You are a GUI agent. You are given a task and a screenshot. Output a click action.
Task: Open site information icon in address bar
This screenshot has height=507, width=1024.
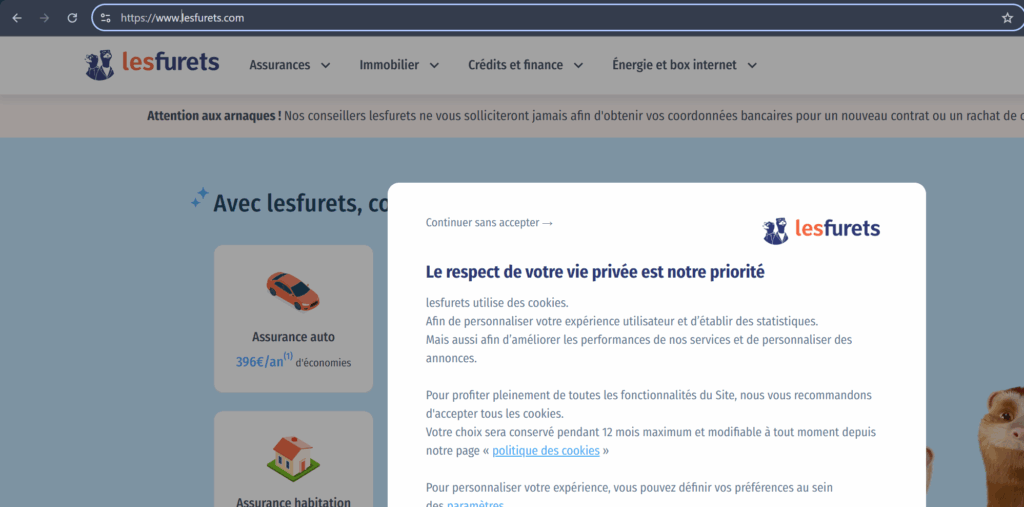[x=106, y=18]
